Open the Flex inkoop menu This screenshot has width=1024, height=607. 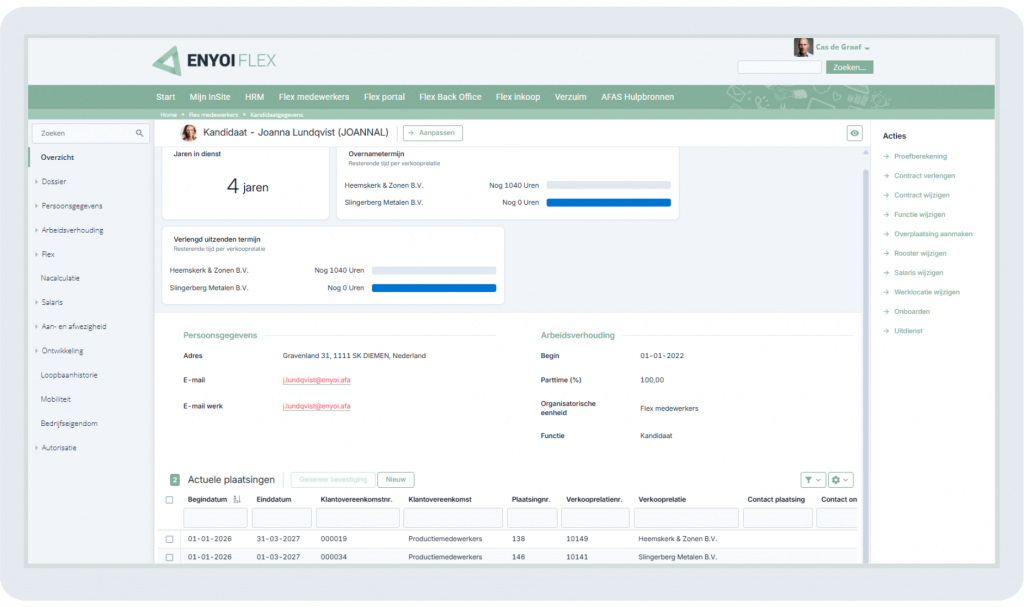(518, 97)
